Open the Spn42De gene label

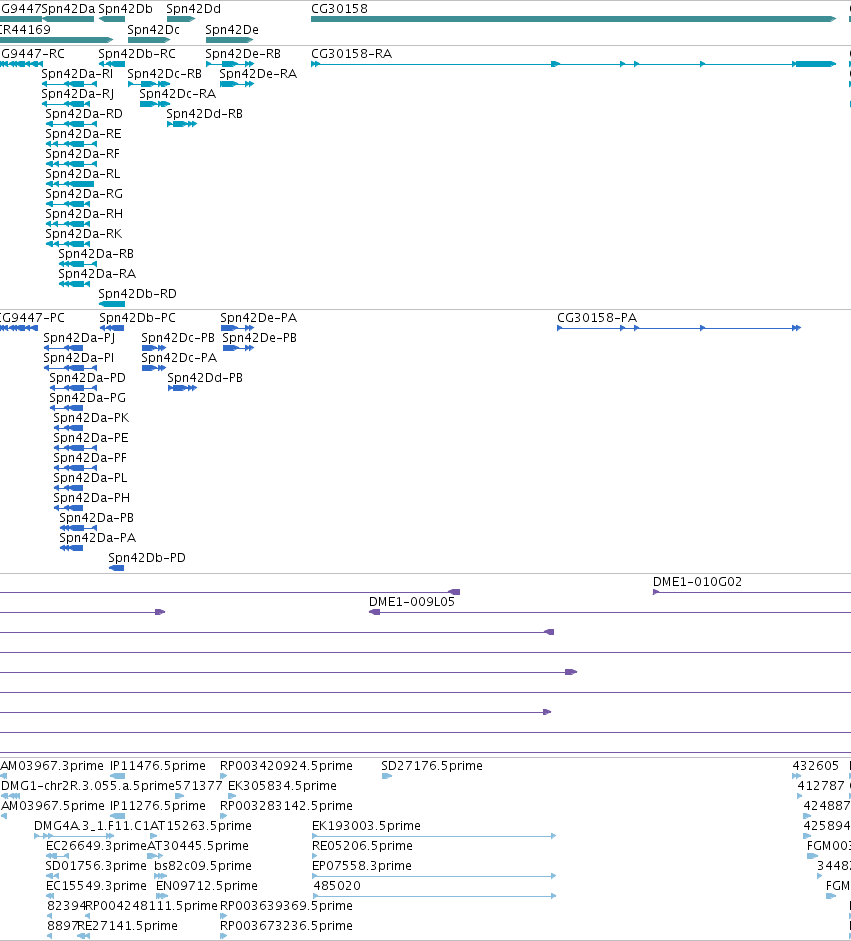click(232, 29)
